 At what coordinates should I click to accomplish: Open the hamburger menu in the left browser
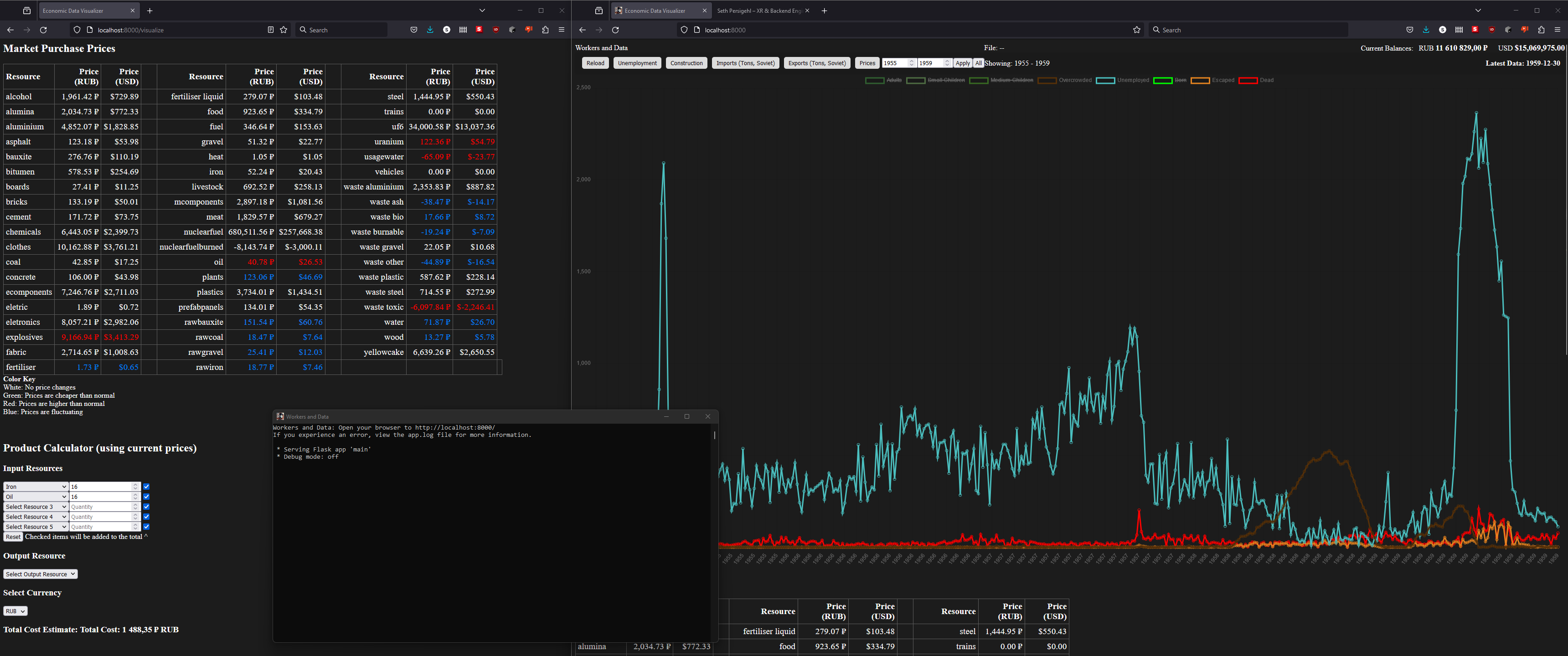pyautogui.click(x=561, y=30)
